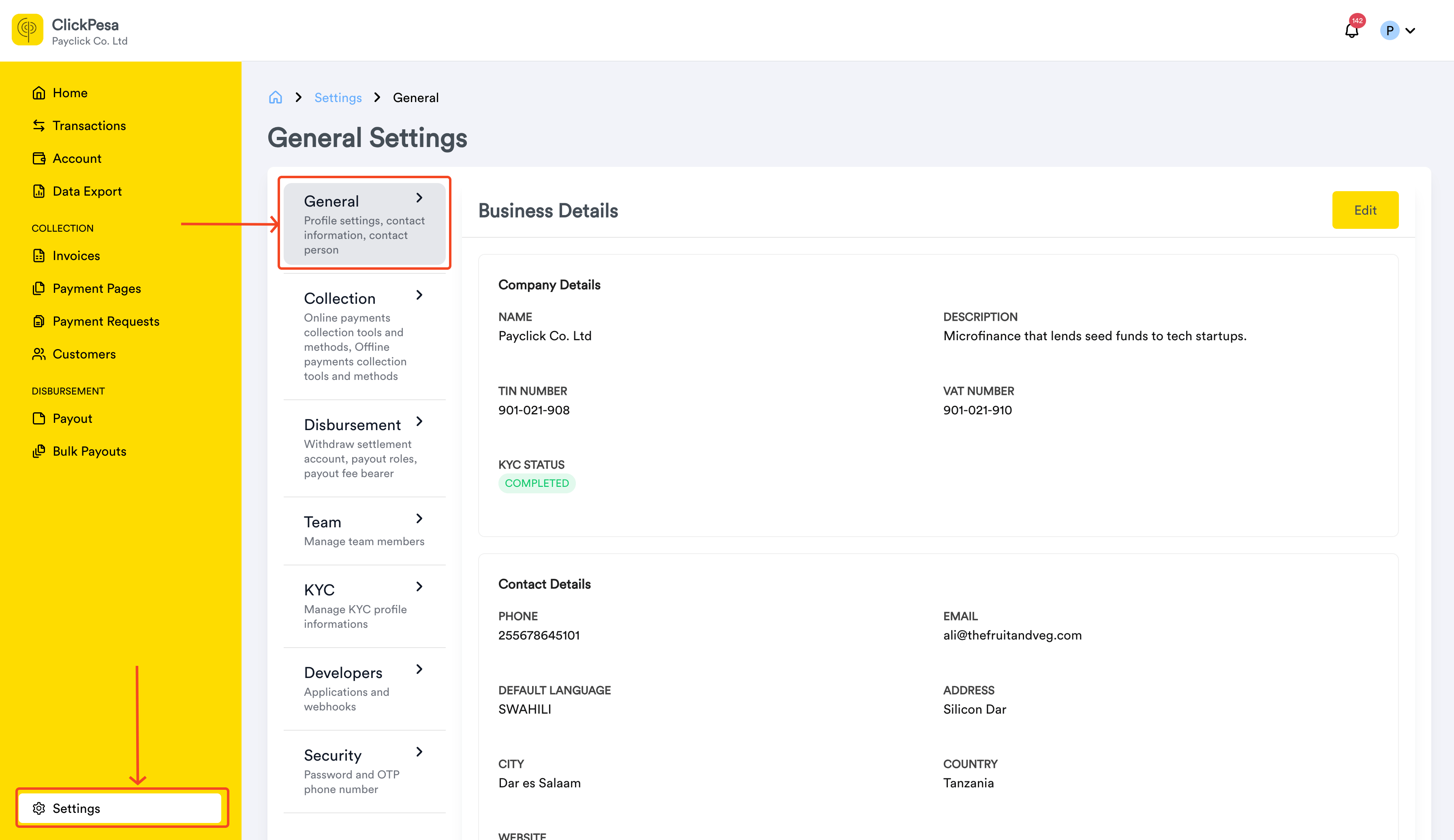1454x840 pixels.
Task: Expand the Security settings chevron
Action: click(x=419, y=752)
